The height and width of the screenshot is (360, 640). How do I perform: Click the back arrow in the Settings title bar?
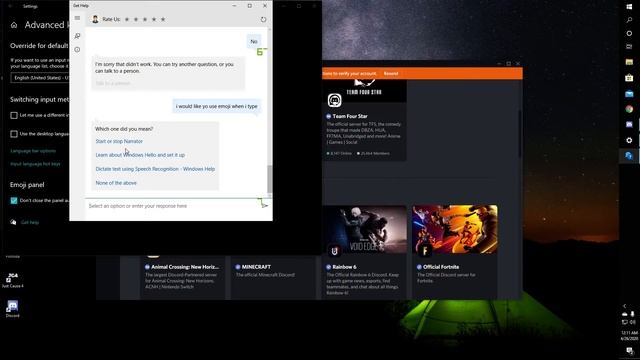click(11, 6)
